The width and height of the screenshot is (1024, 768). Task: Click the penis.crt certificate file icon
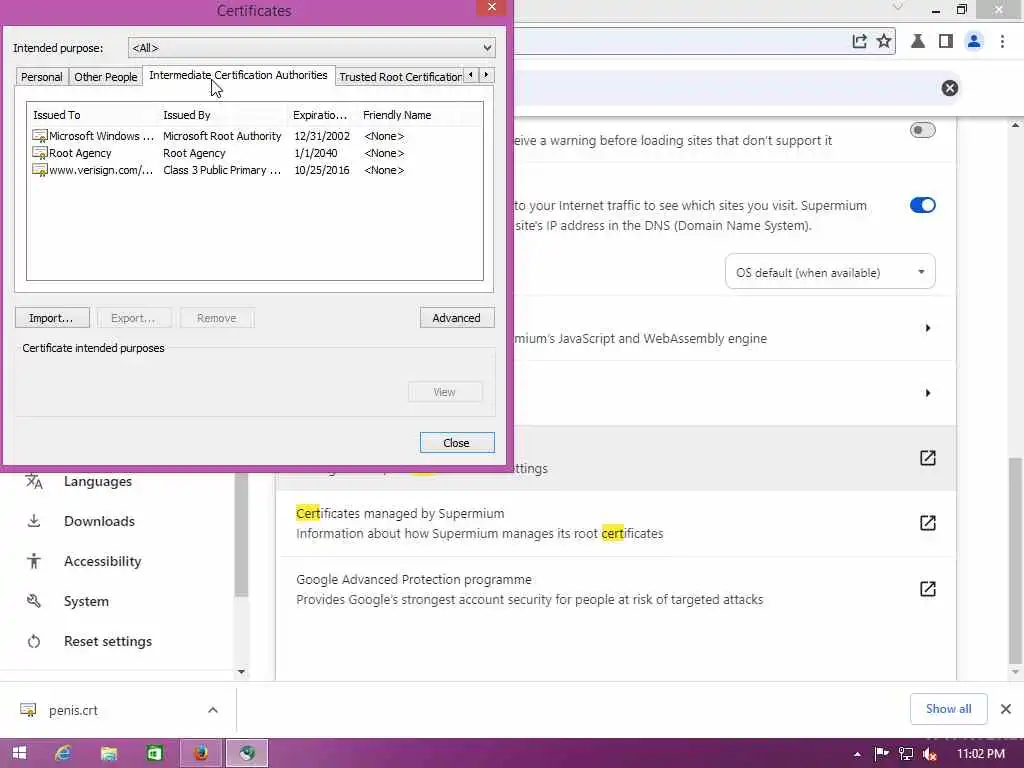click(28, 710)
